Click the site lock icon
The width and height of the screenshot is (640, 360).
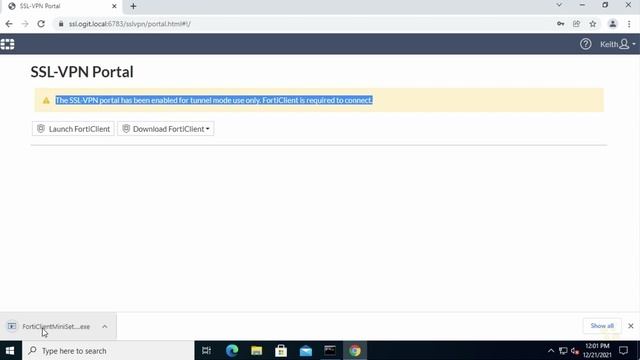click(x=61, y=24)
